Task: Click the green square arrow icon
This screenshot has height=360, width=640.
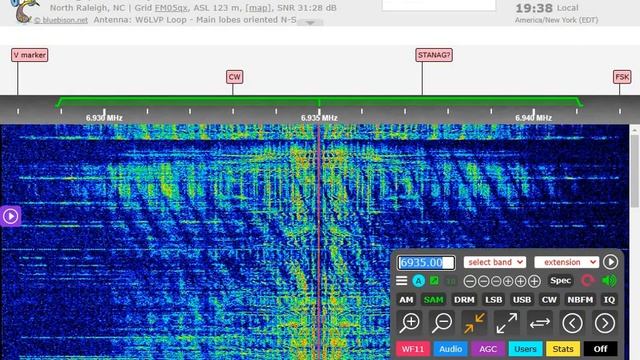Action: 434,280
